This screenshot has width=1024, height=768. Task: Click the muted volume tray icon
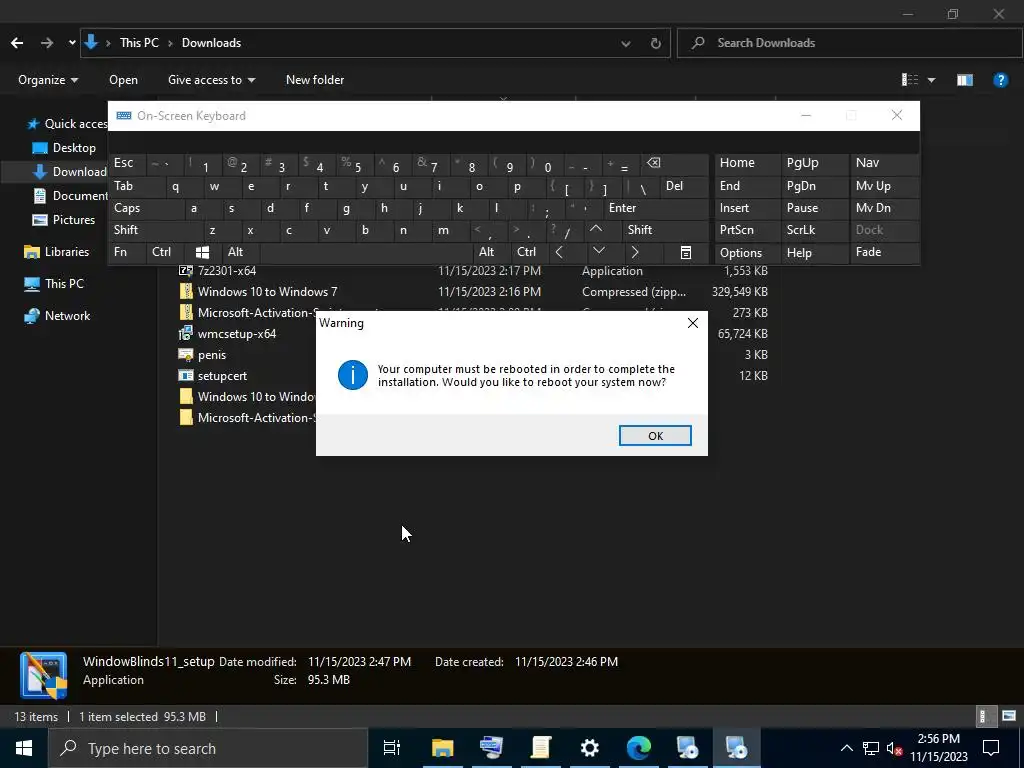click(x=894, y=748)
